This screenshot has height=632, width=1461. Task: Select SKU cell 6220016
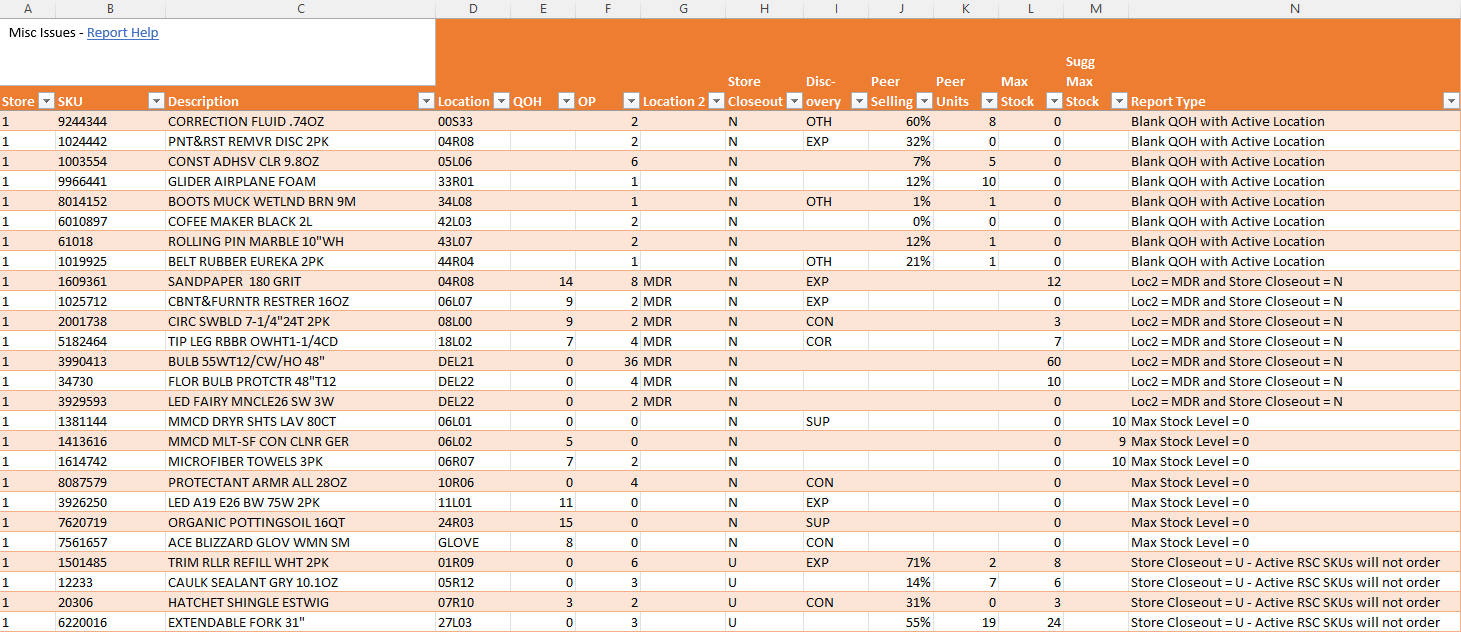click(110, 622)
